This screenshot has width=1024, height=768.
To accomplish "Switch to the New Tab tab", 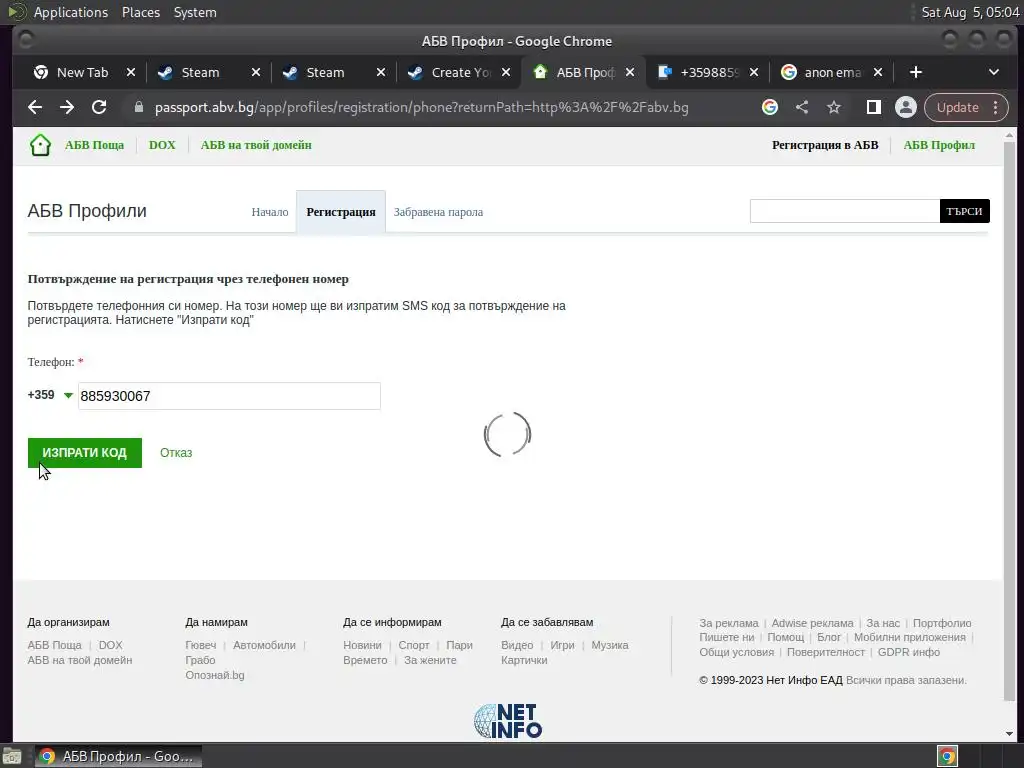I will pyautogui.click(x=82, y=72).
